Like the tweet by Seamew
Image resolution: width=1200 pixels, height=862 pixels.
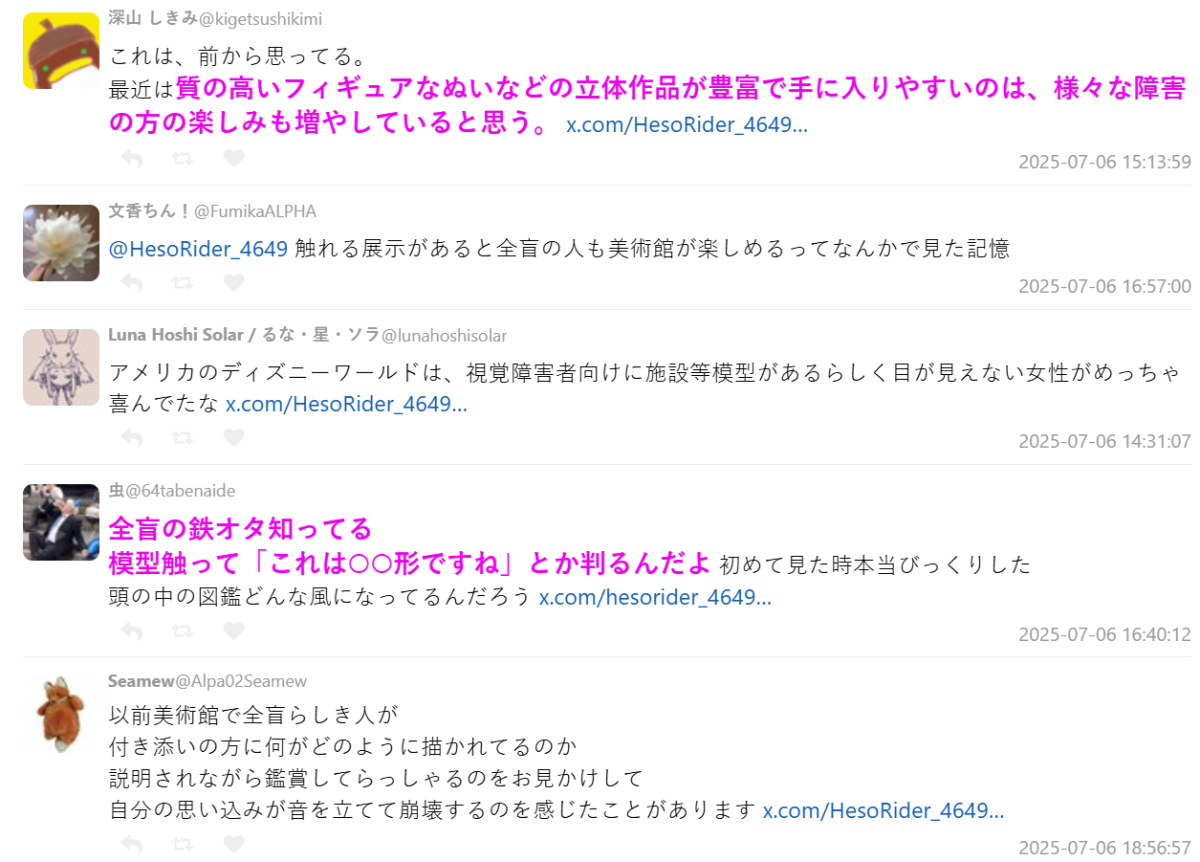coord(233,844)
